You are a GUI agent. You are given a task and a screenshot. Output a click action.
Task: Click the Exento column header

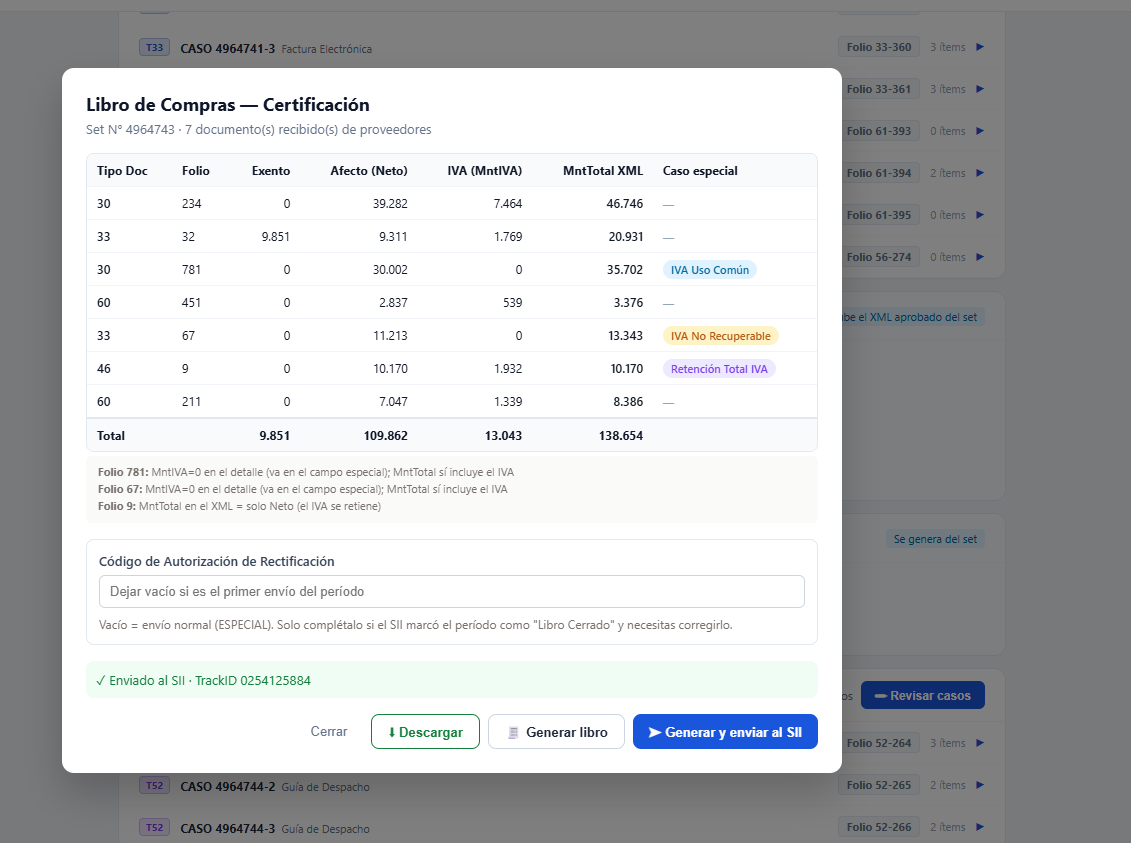(270, 171)
